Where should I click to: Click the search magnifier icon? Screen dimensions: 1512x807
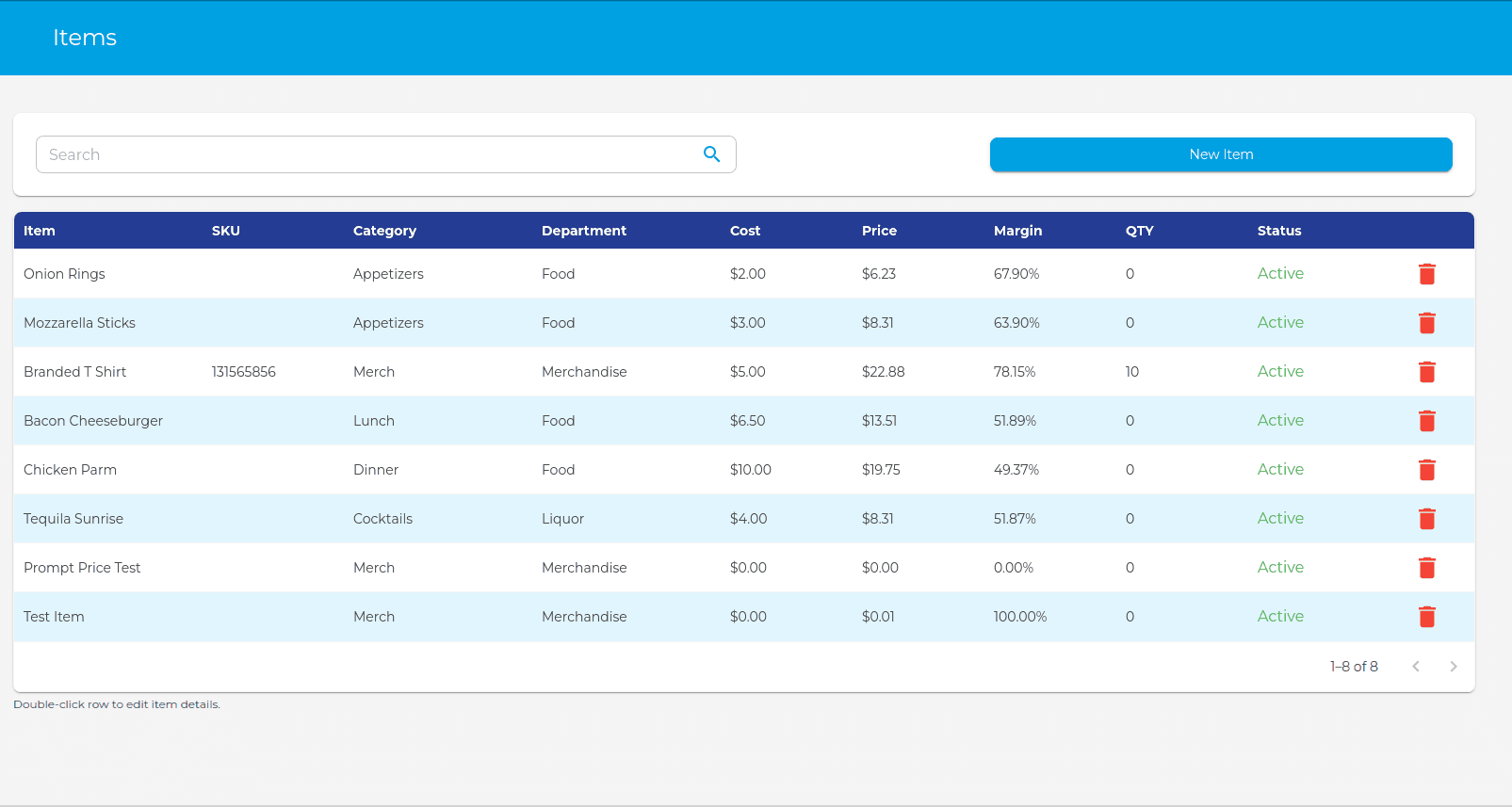coord(711,154)
